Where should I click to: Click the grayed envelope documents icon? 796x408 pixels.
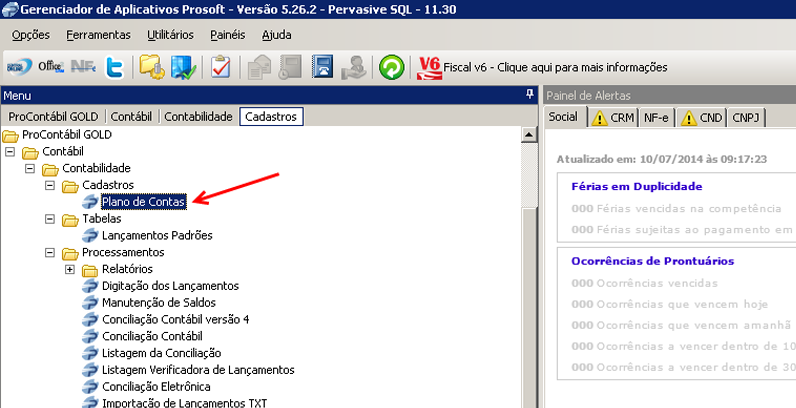coord(258,67)
